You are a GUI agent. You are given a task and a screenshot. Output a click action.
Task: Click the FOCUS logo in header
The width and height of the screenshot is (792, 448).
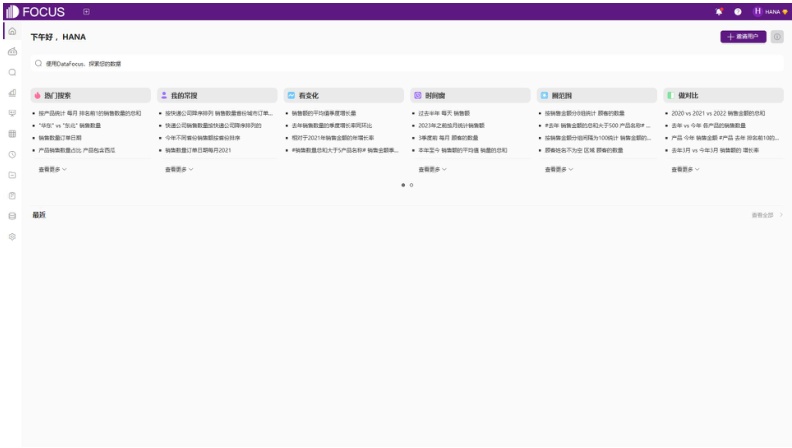point(35,12)
